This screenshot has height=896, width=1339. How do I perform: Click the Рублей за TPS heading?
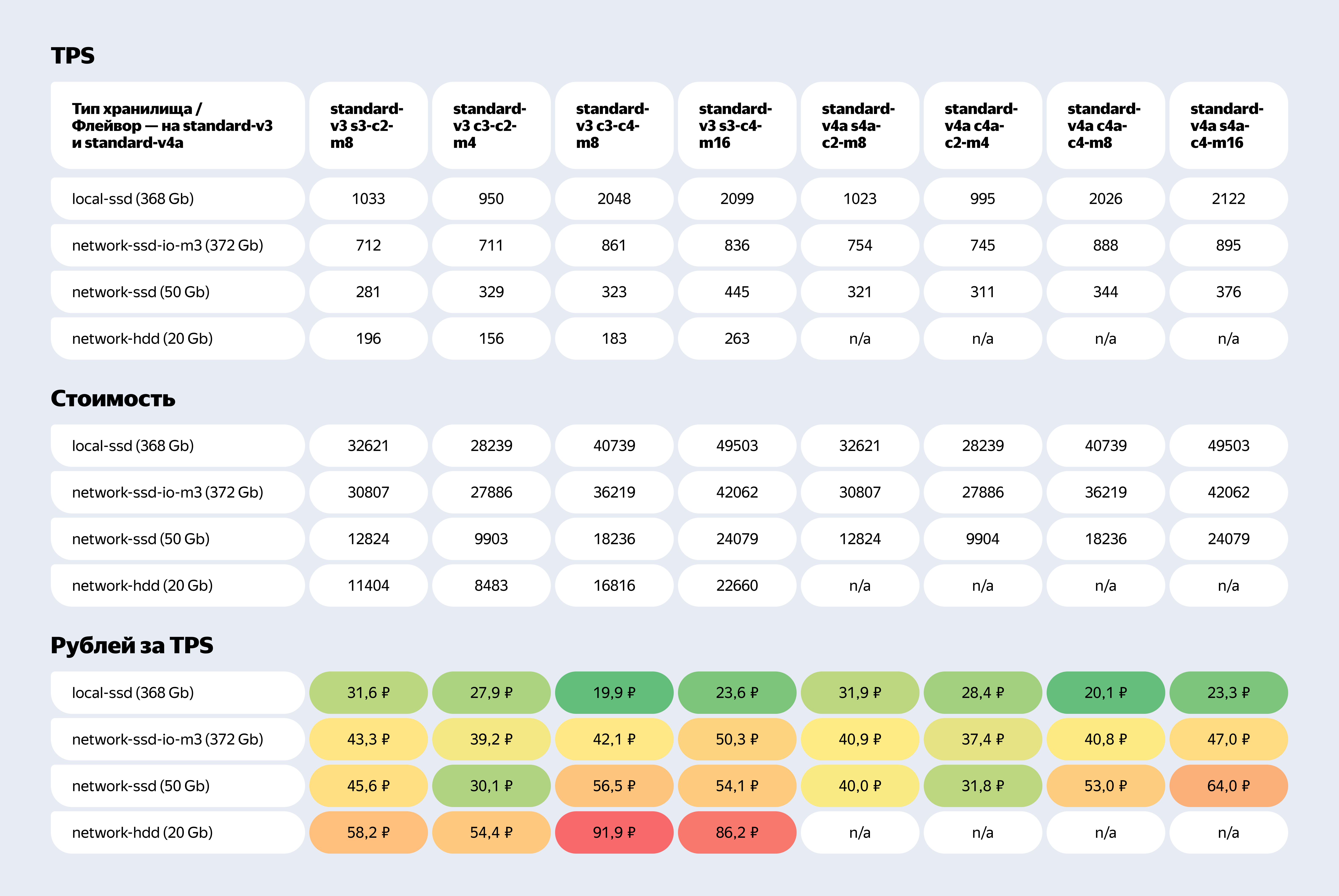coord(132,646)
